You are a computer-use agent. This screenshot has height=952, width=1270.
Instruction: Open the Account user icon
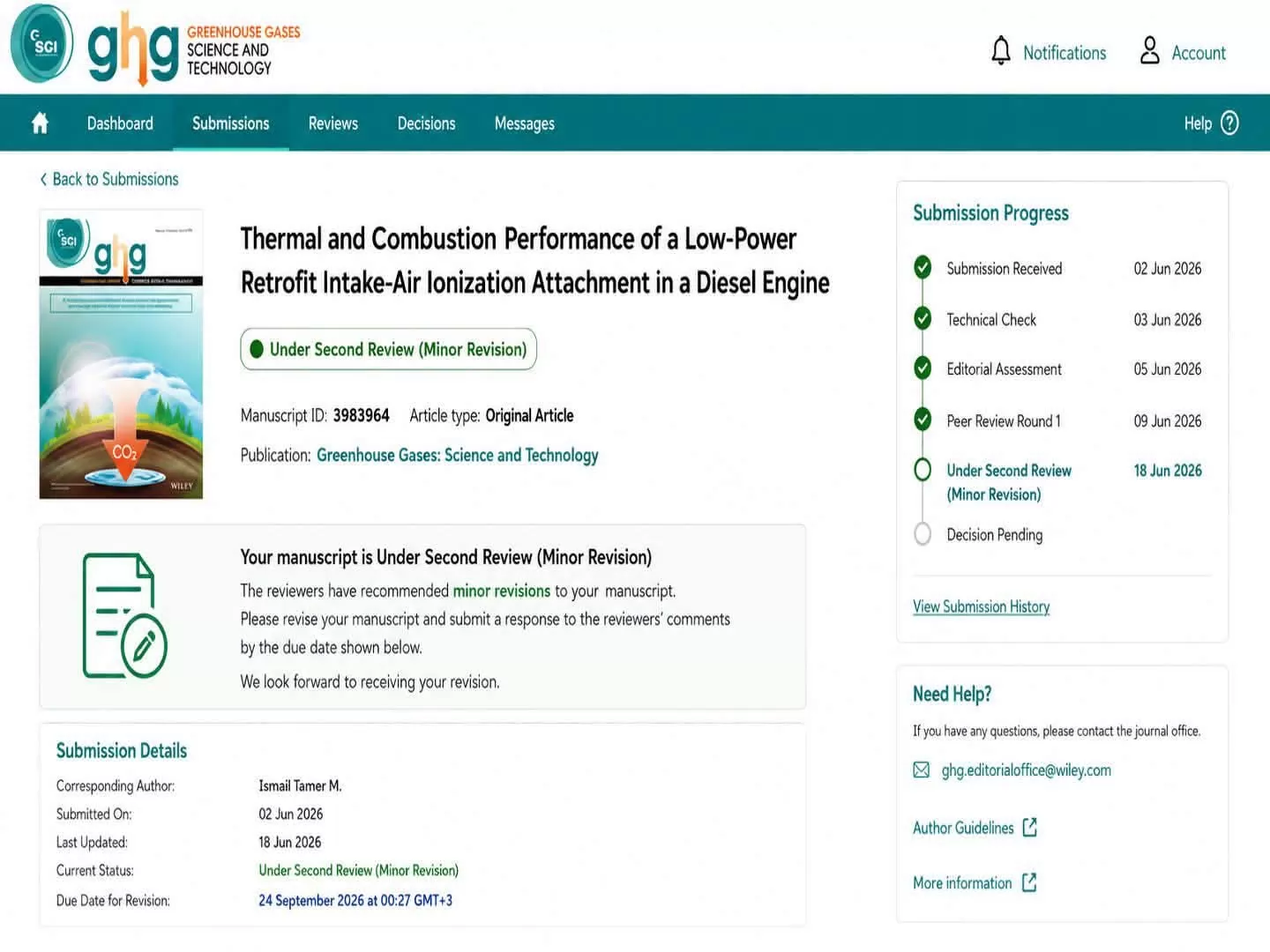click(1149, 51)
